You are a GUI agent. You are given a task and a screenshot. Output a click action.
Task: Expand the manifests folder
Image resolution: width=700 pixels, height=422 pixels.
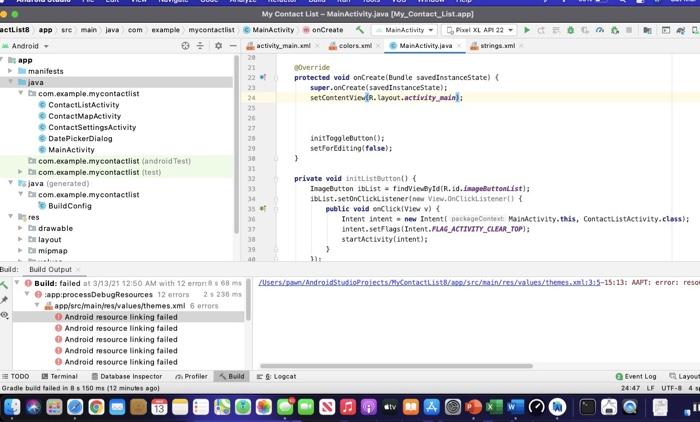pyautogui.click(x=10, y=71)
